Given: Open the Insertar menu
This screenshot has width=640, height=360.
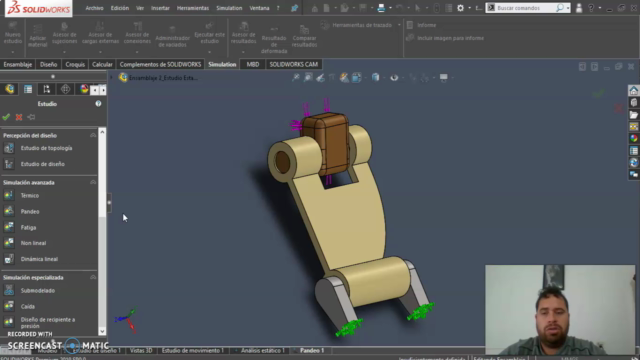Looking at the screenshot, I should (x=160, y=8).
